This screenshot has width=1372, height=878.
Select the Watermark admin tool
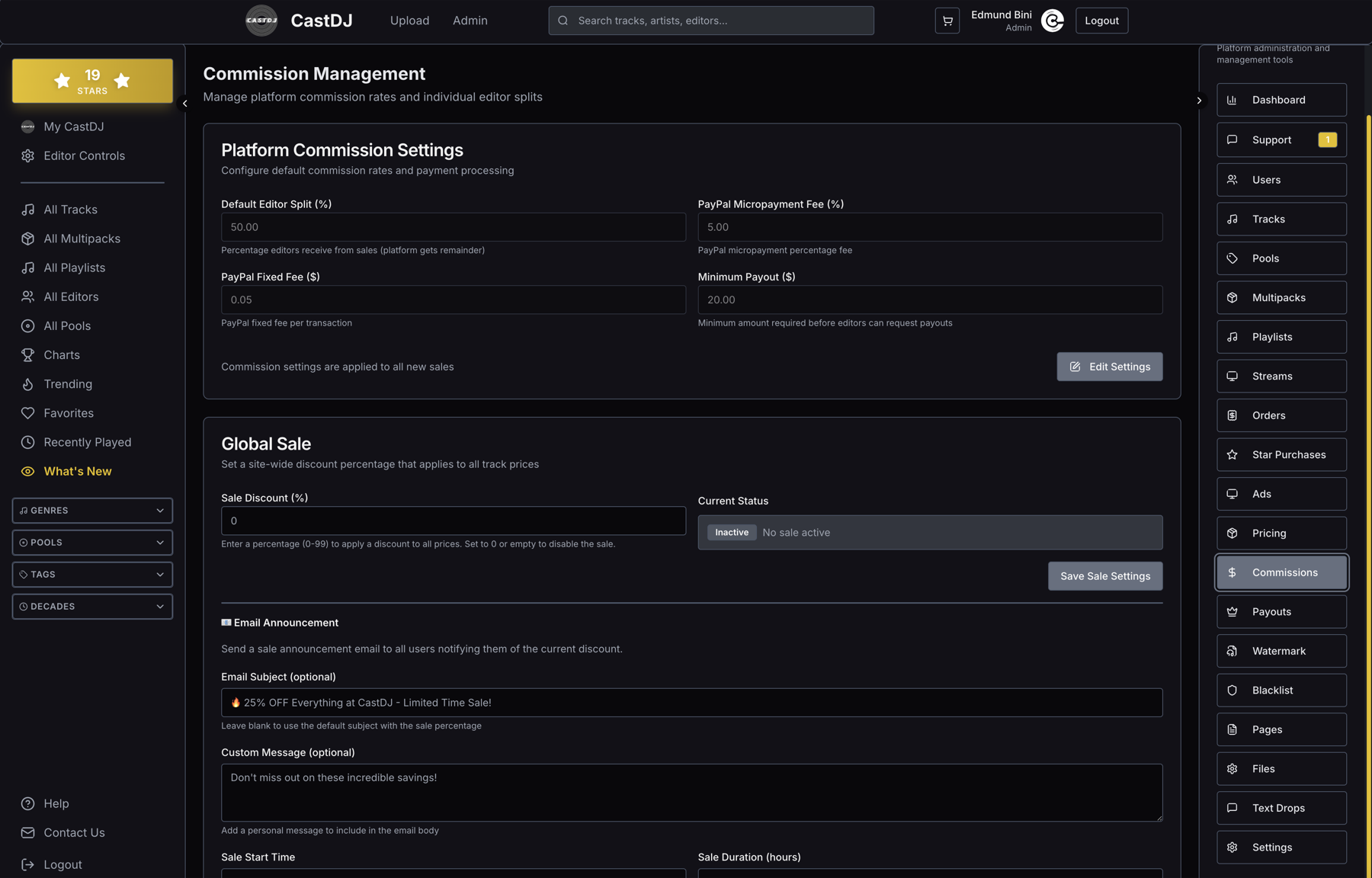[x=1281, y=651]
